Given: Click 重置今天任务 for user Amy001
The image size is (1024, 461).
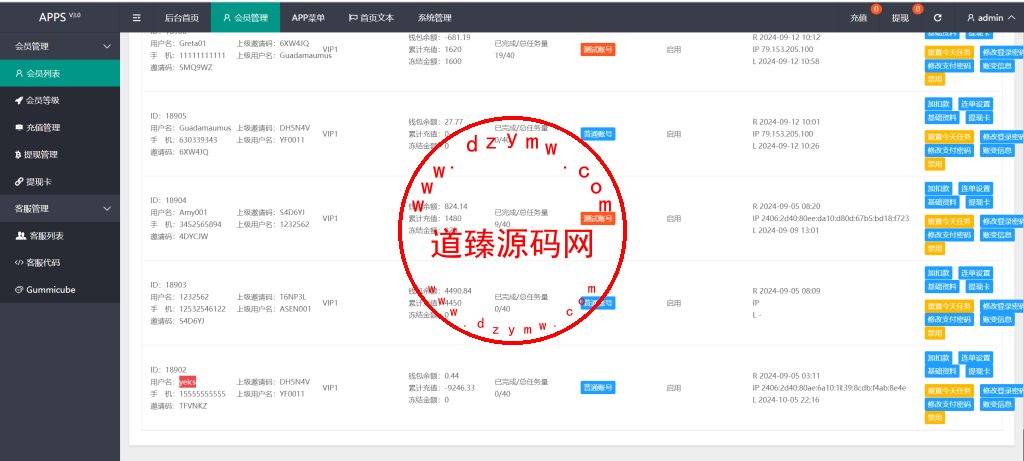Looking at the screenshot, I should [x=950, y=221].
